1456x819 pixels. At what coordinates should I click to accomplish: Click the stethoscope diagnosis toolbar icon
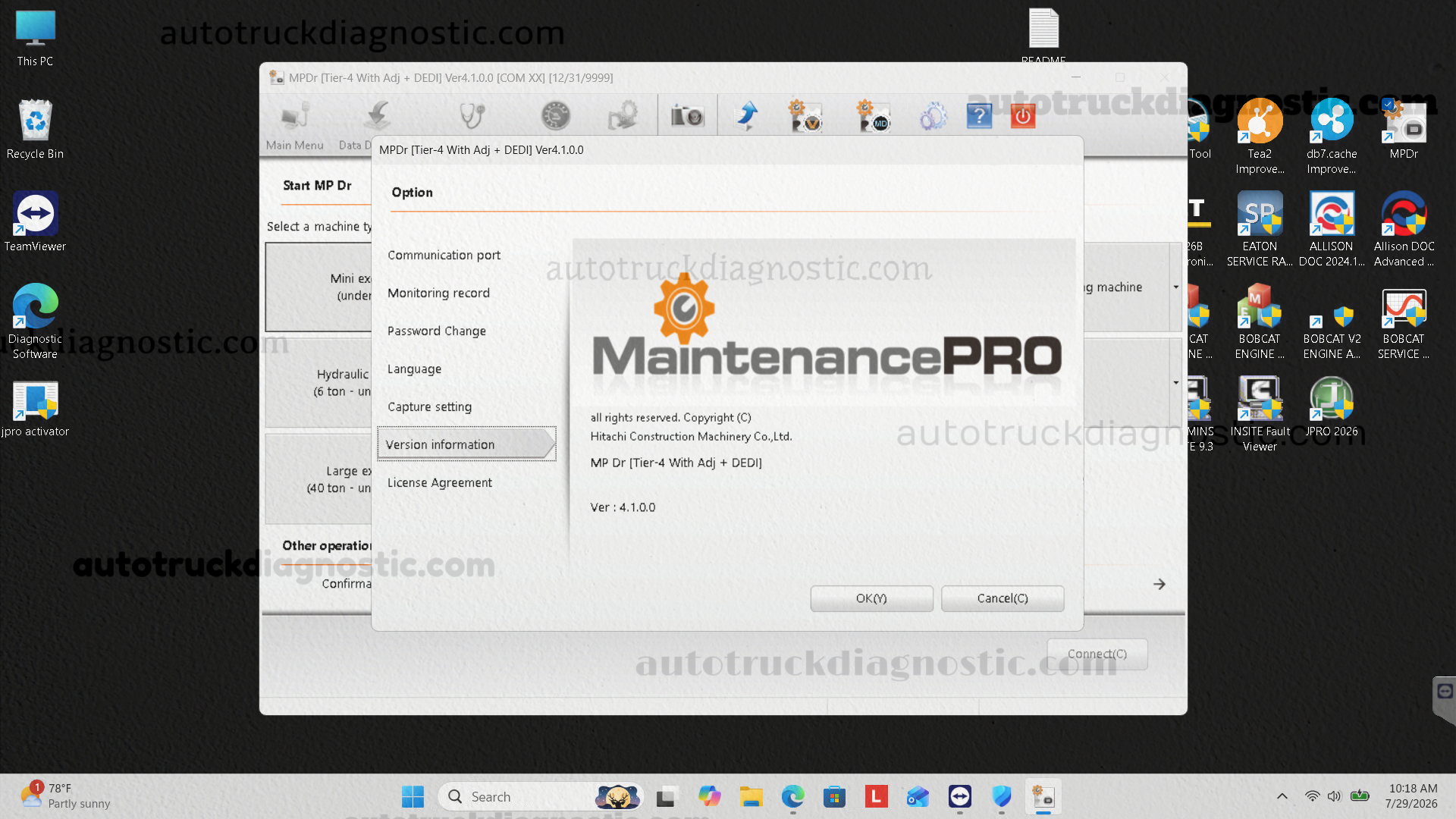(x=472, y=116)
